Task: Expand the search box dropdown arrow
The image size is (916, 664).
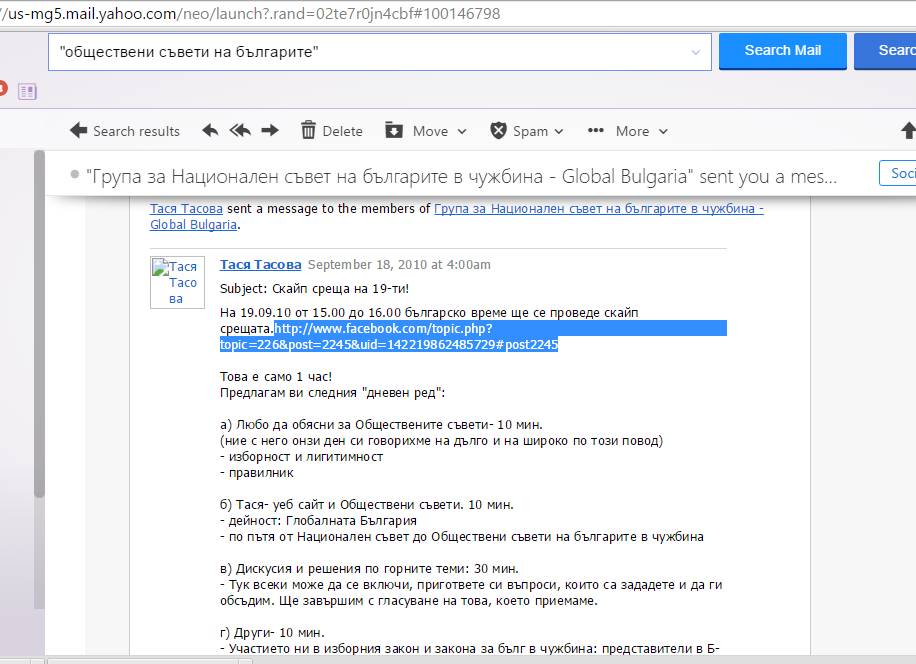Action: coord(696,52)
